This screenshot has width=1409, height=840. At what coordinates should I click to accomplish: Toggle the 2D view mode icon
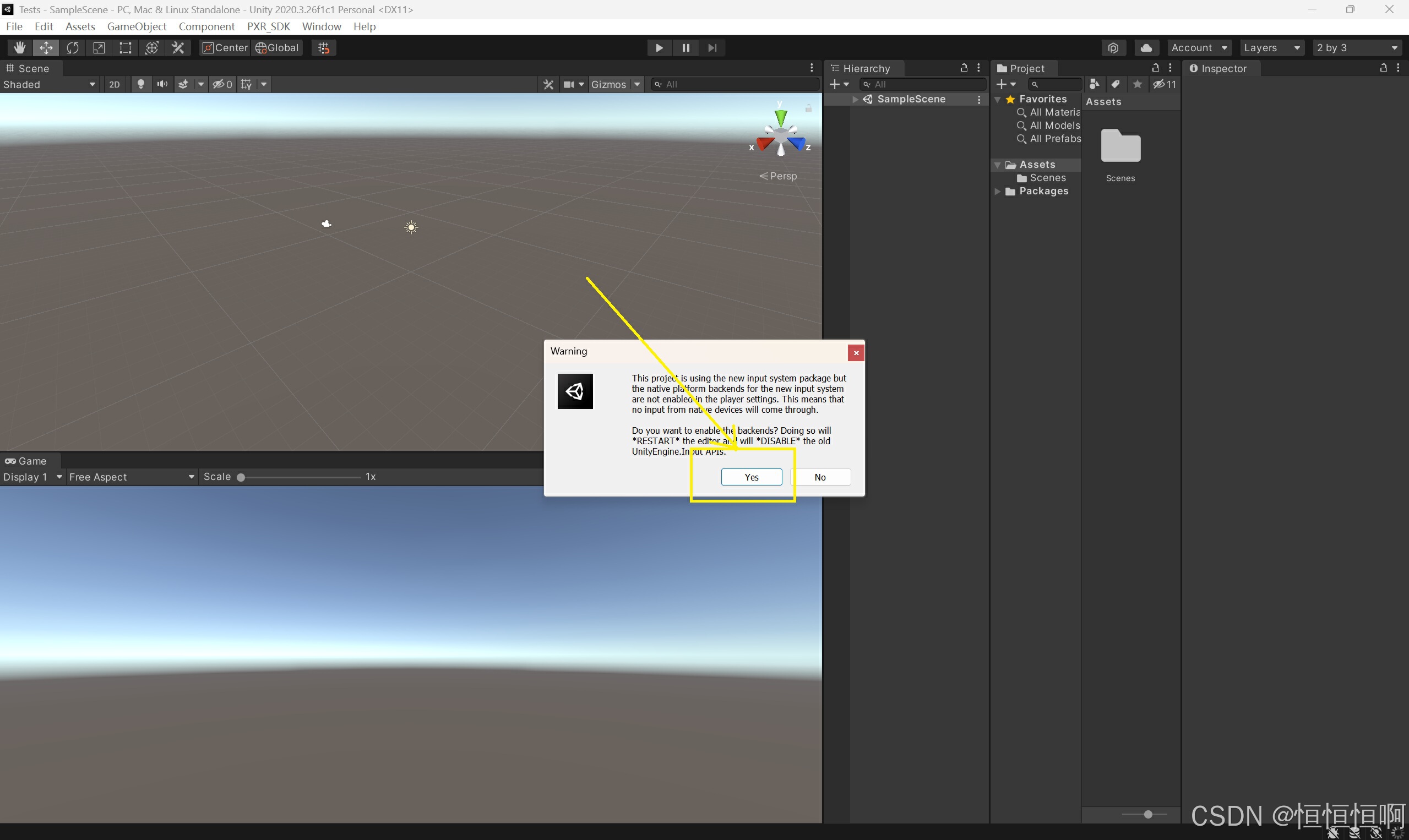click(x=114, y=83)
